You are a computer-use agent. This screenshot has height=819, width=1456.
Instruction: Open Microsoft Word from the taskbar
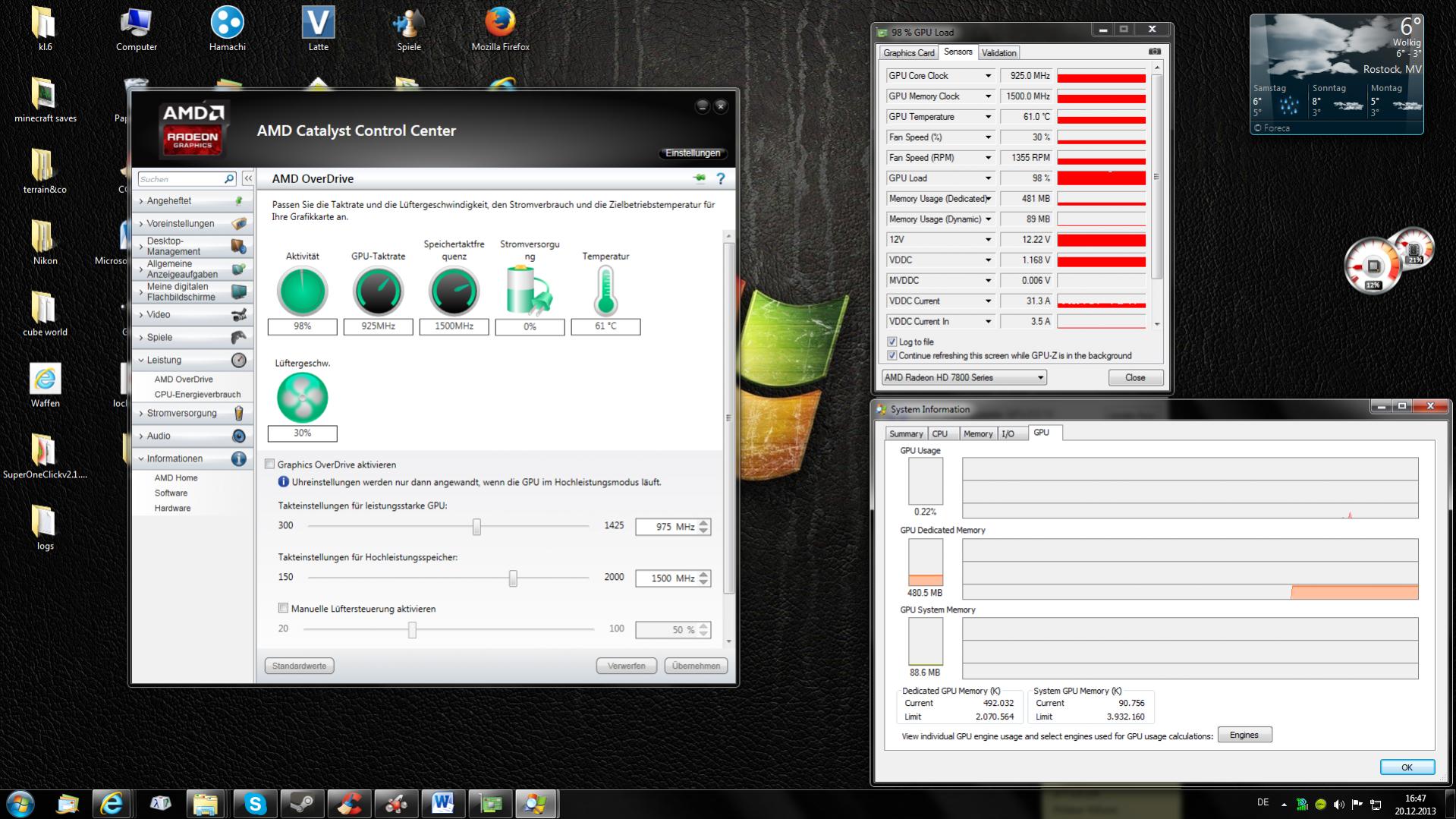(x=443, y=804)
